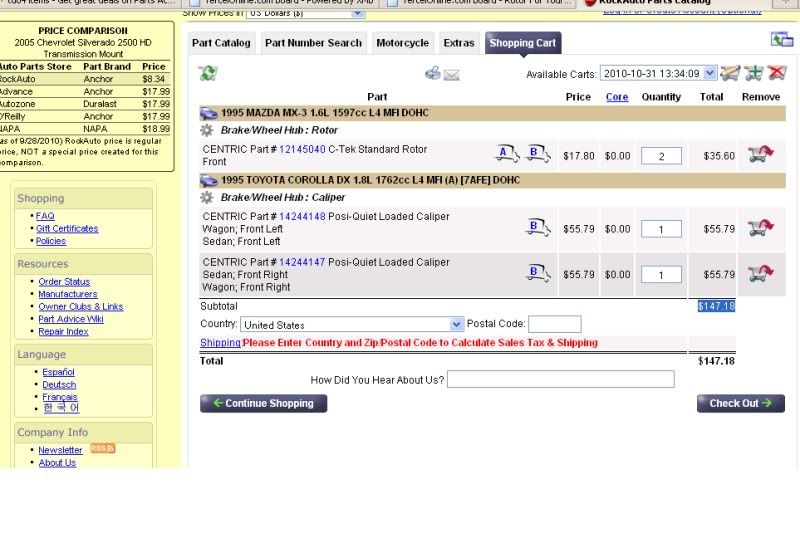Click the RockAuto $8.34 price comparison row

pyautogui.click(x=85, y=79)
